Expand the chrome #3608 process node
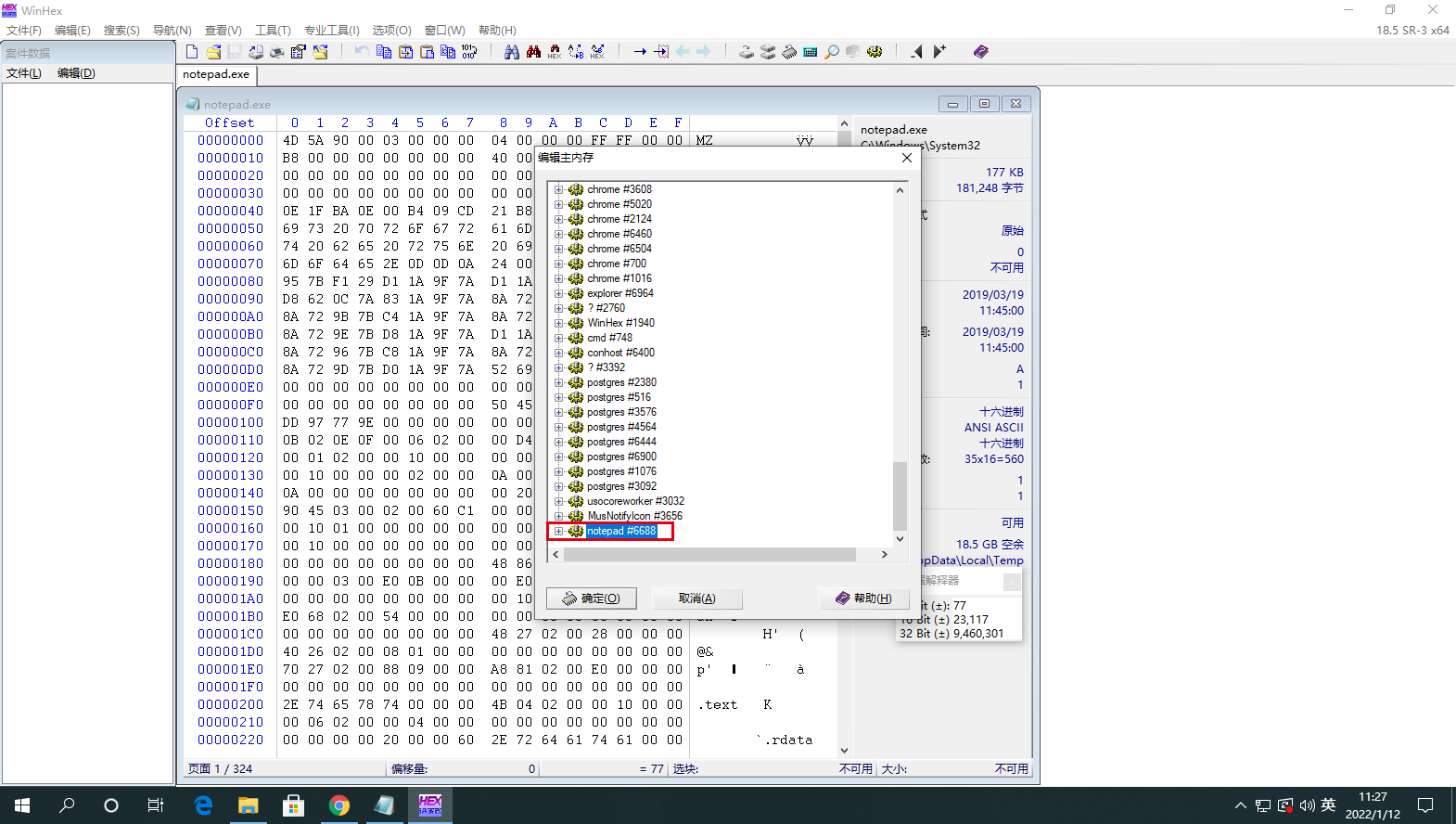The height and width of the screenshot is (824, 1456). tap(559, 189)
